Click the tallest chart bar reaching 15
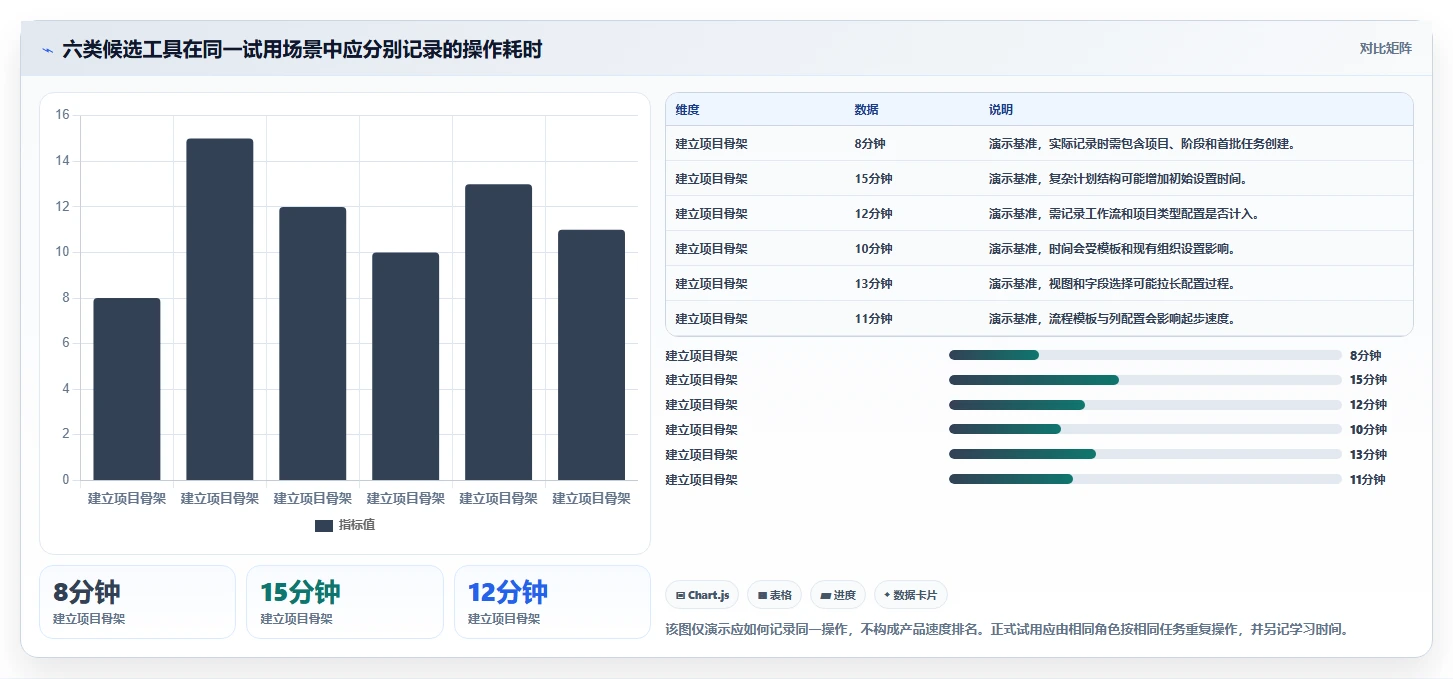The image size is (1453, 679). click(220, 309)
